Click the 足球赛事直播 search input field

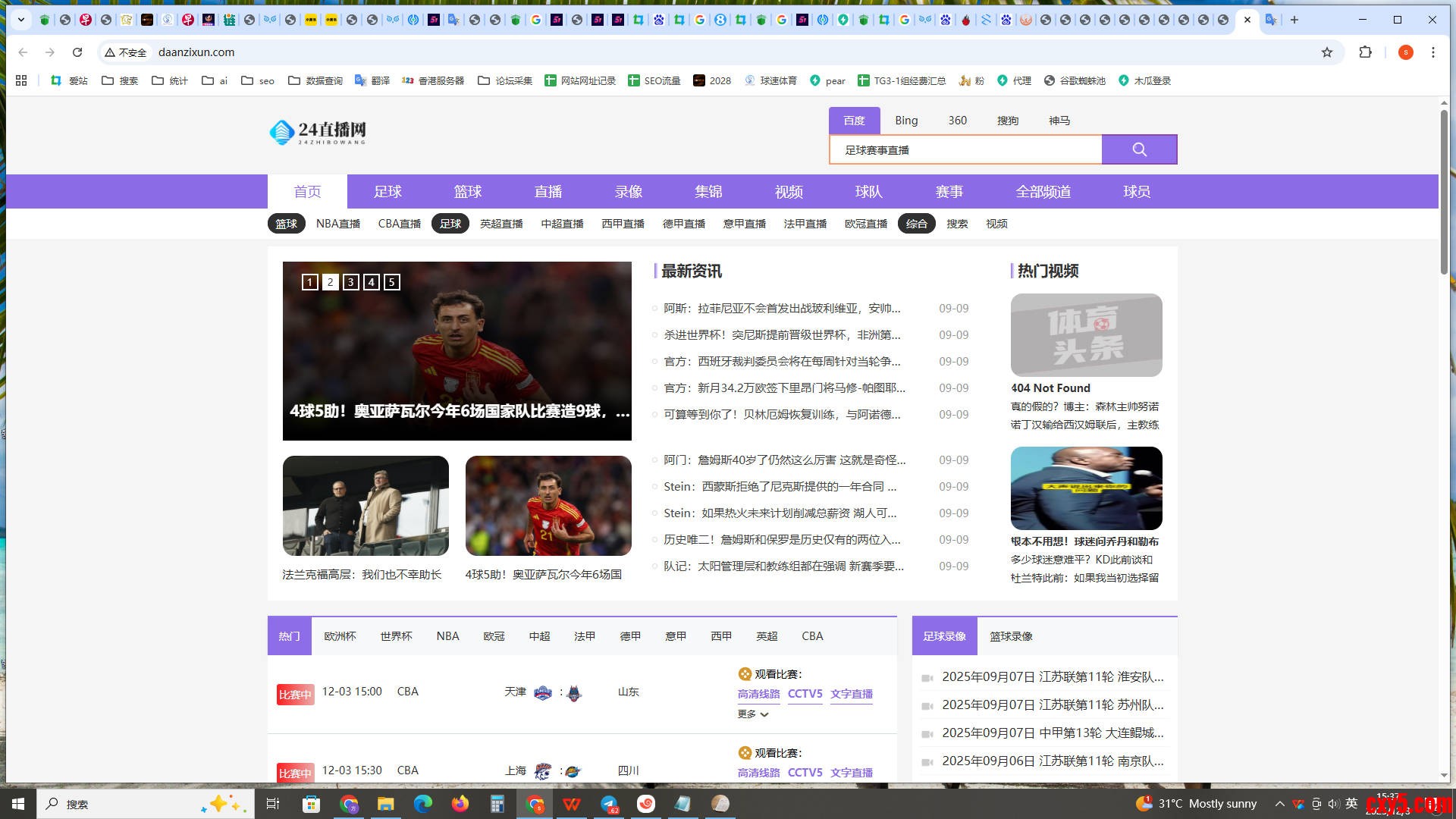[965, 150]
